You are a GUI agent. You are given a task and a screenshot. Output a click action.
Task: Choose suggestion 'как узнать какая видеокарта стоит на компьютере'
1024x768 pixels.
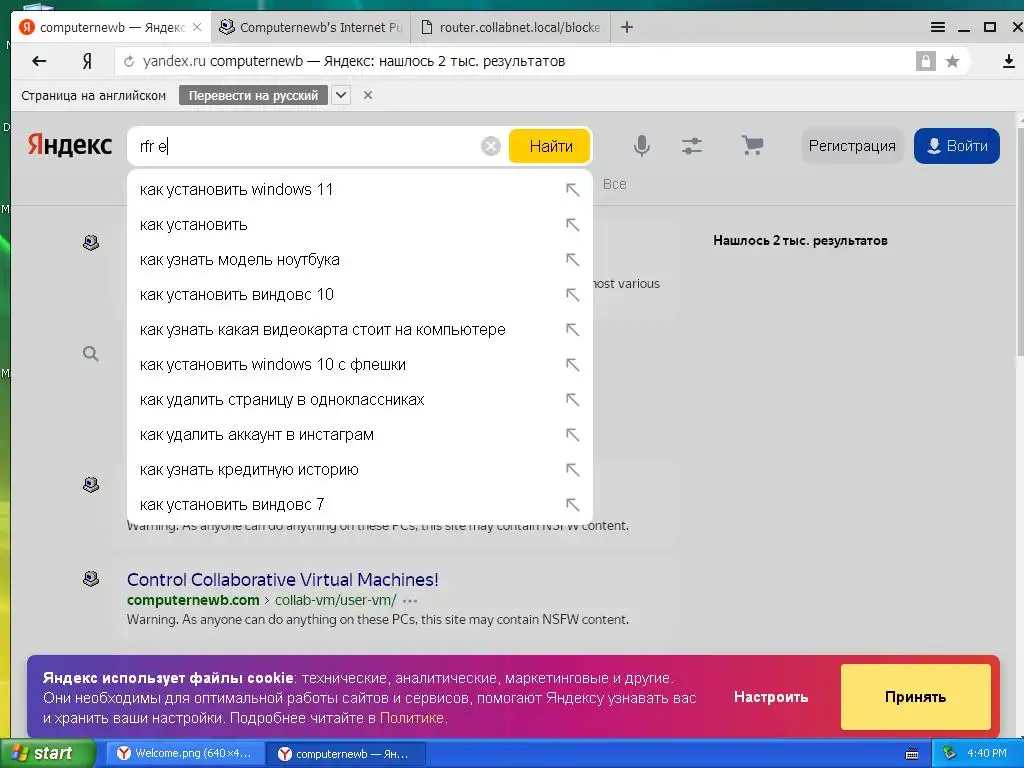pos(360,329)
